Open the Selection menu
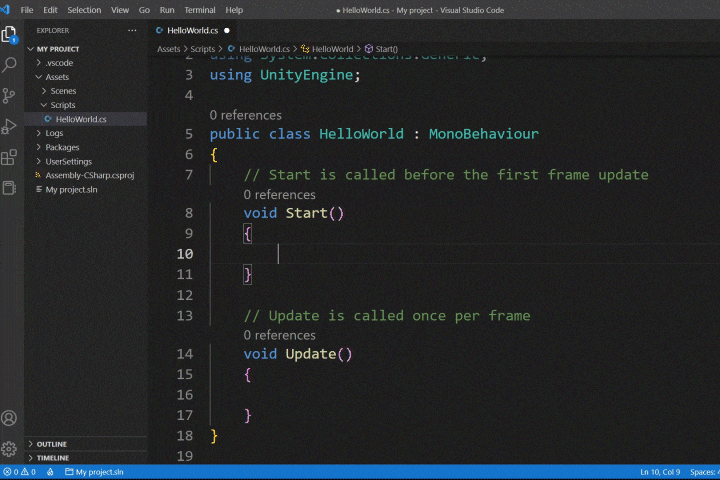Viewport: 720px width, 480px height. [x=84, y=10]
